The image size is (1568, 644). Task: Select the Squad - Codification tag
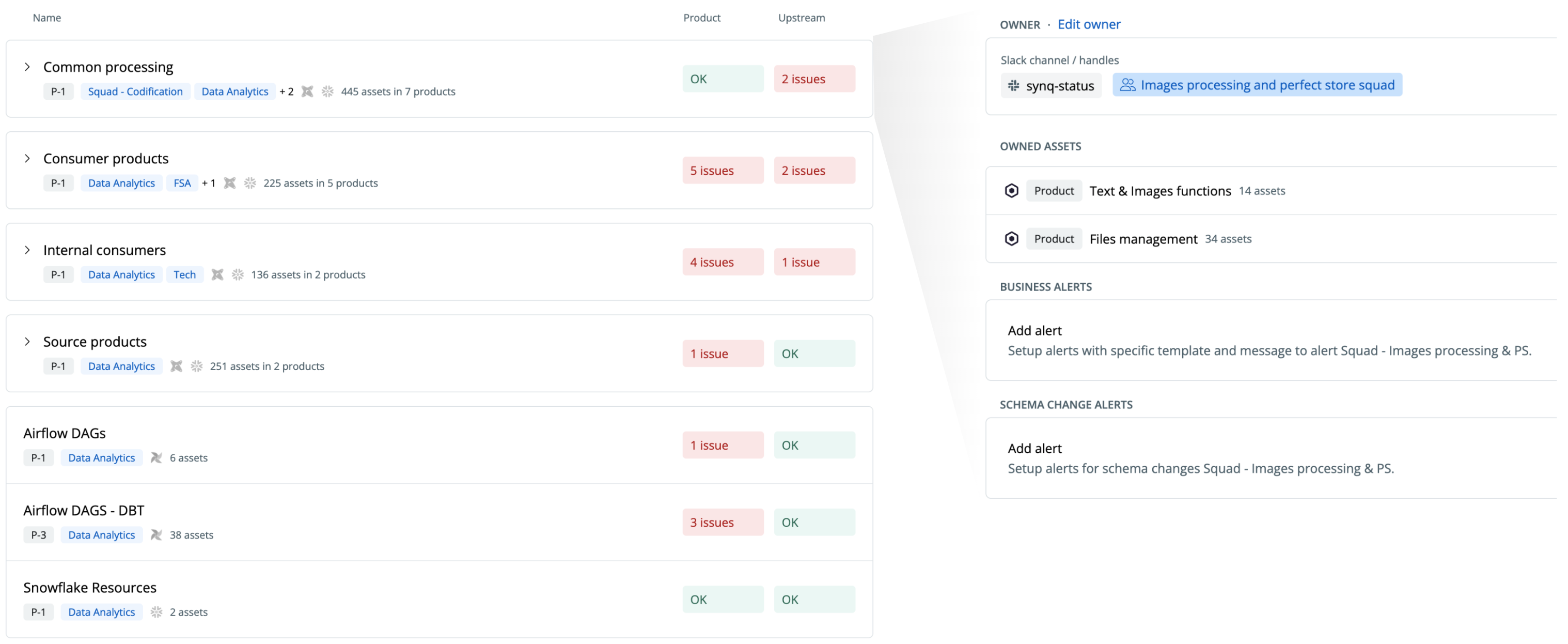click(135, 91)
